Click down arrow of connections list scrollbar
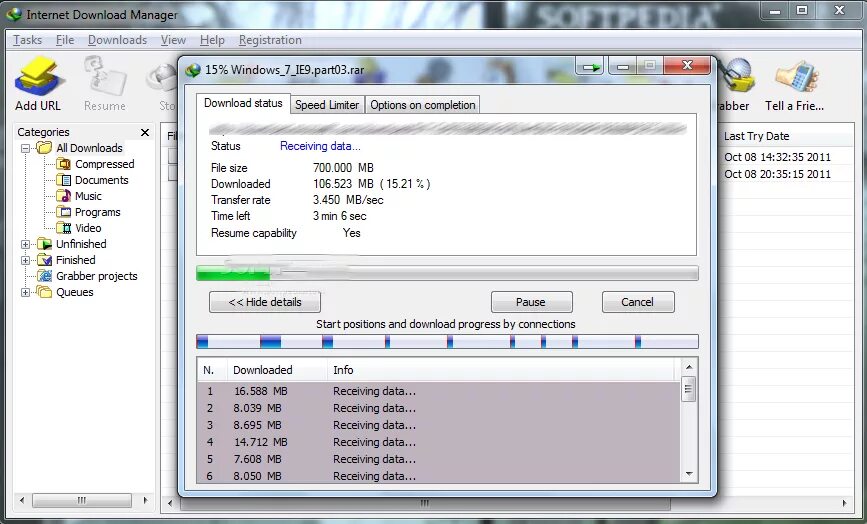Viewport: 867px width, 524px height. coord(689,474)
